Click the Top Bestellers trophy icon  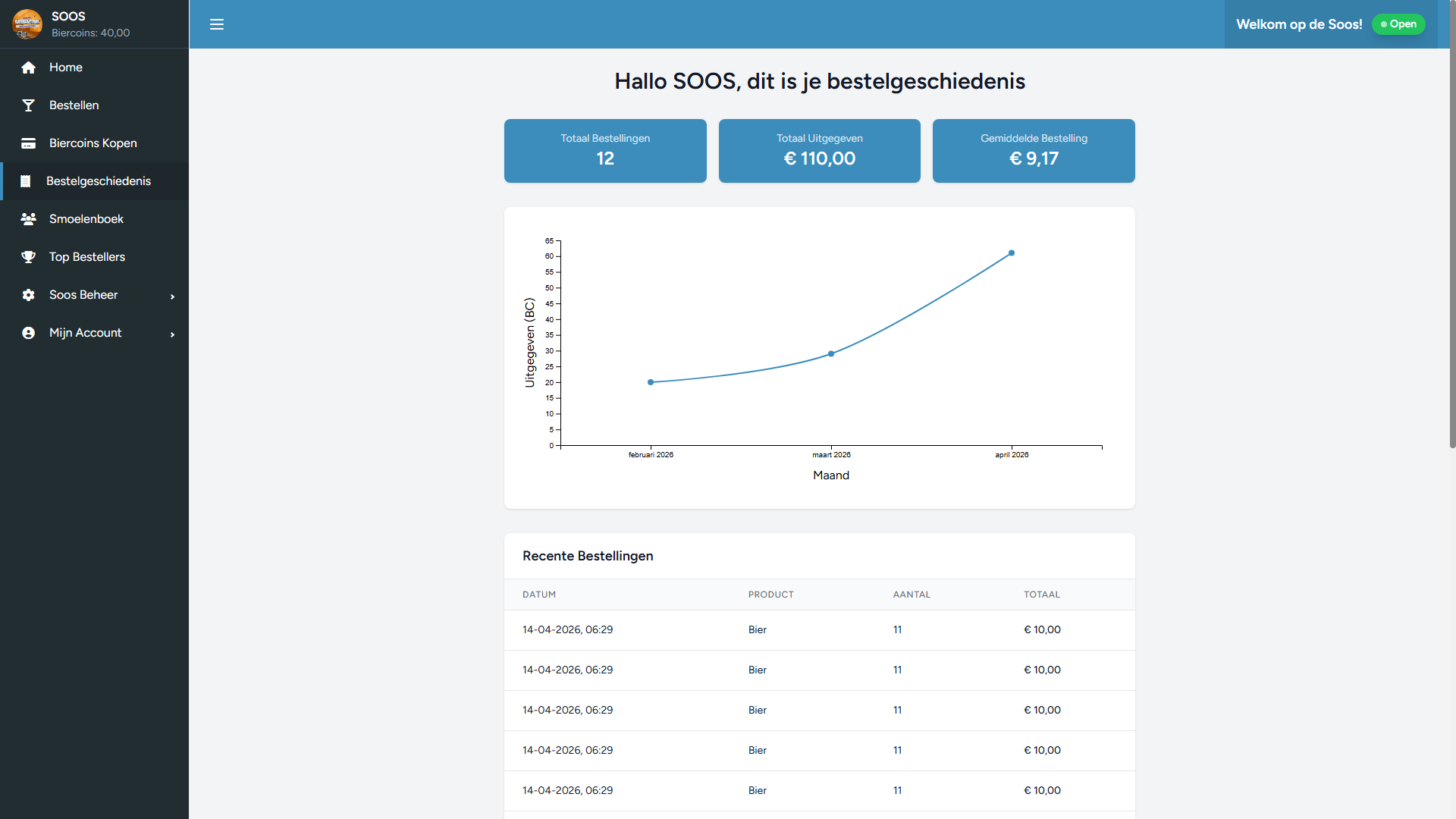tap(29, 257)
